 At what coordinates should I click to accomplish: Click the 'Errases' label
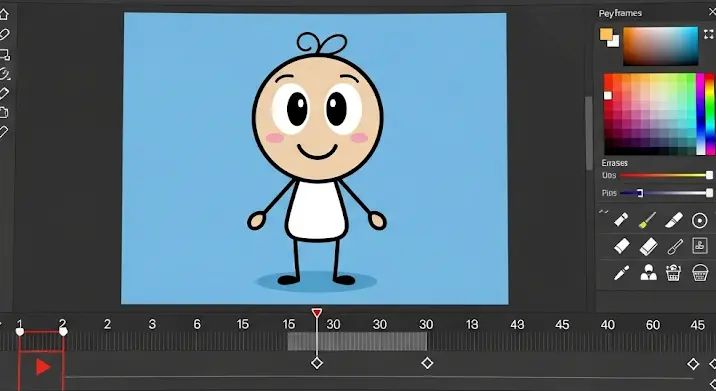click(614, 163)
